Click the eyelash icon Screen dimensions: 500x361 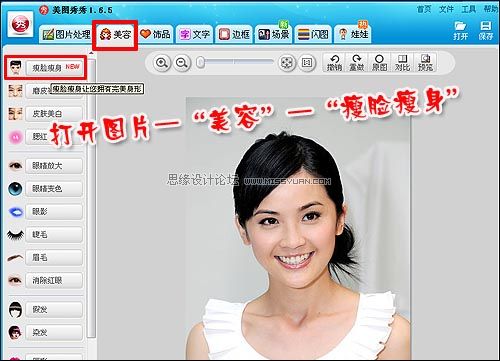coord(15,235)
